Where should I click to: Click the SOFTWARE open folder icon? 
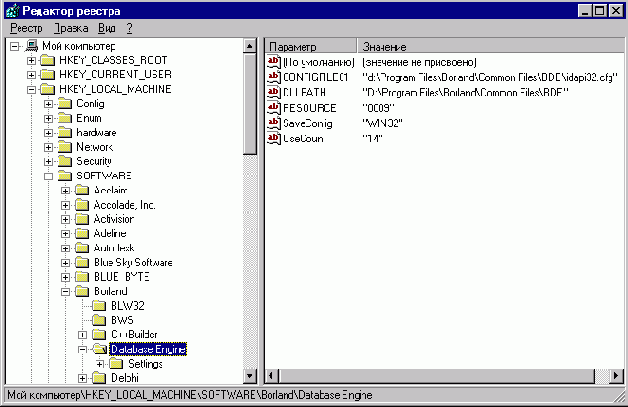(65, 176)
